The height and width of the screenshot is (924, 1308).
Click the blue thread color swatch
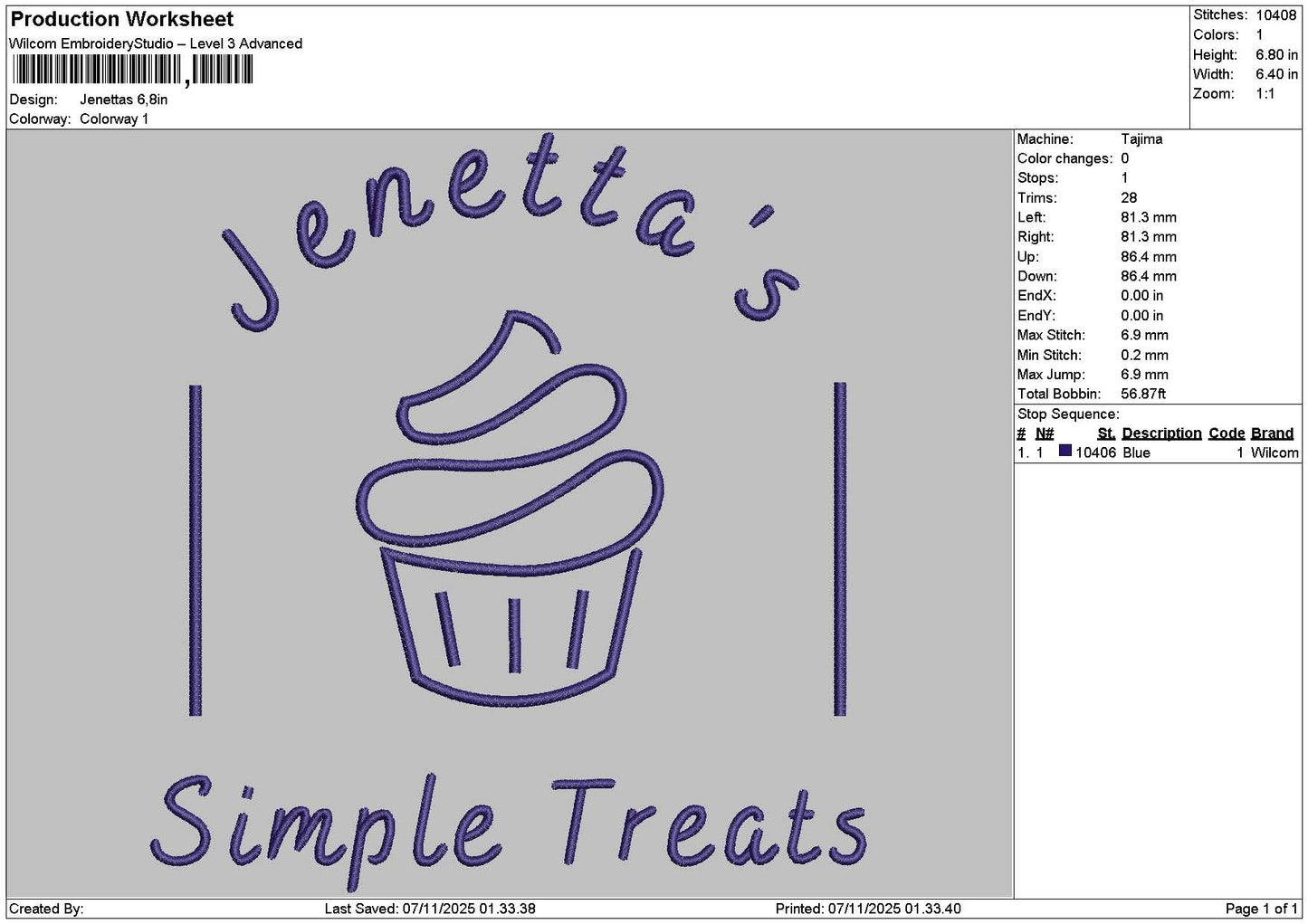[x=1065, y=451]
